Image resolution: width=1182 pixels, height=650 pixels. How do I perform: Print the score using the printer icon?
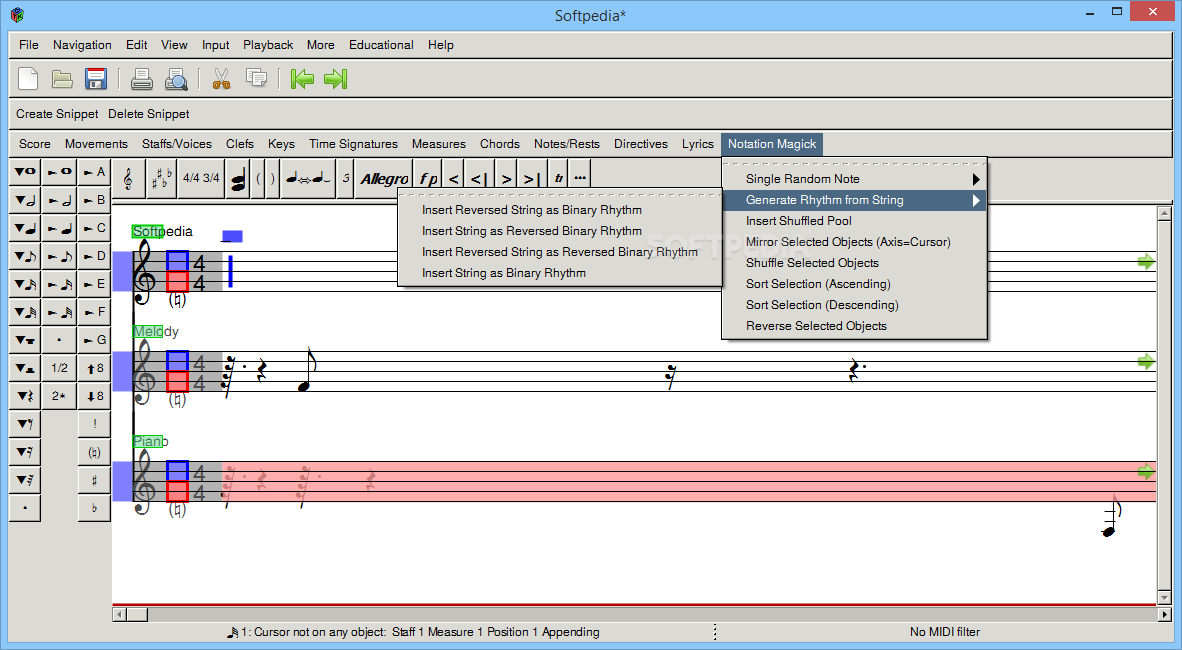(x=142, y=78)
